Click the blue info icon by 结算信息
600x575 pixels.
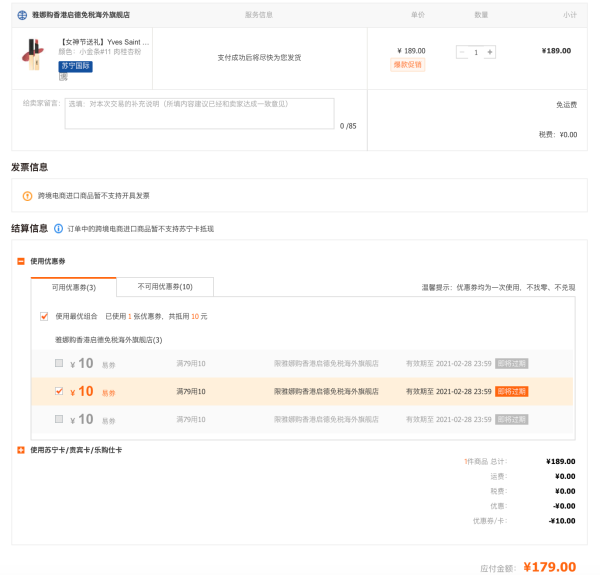tap(58, 229)
